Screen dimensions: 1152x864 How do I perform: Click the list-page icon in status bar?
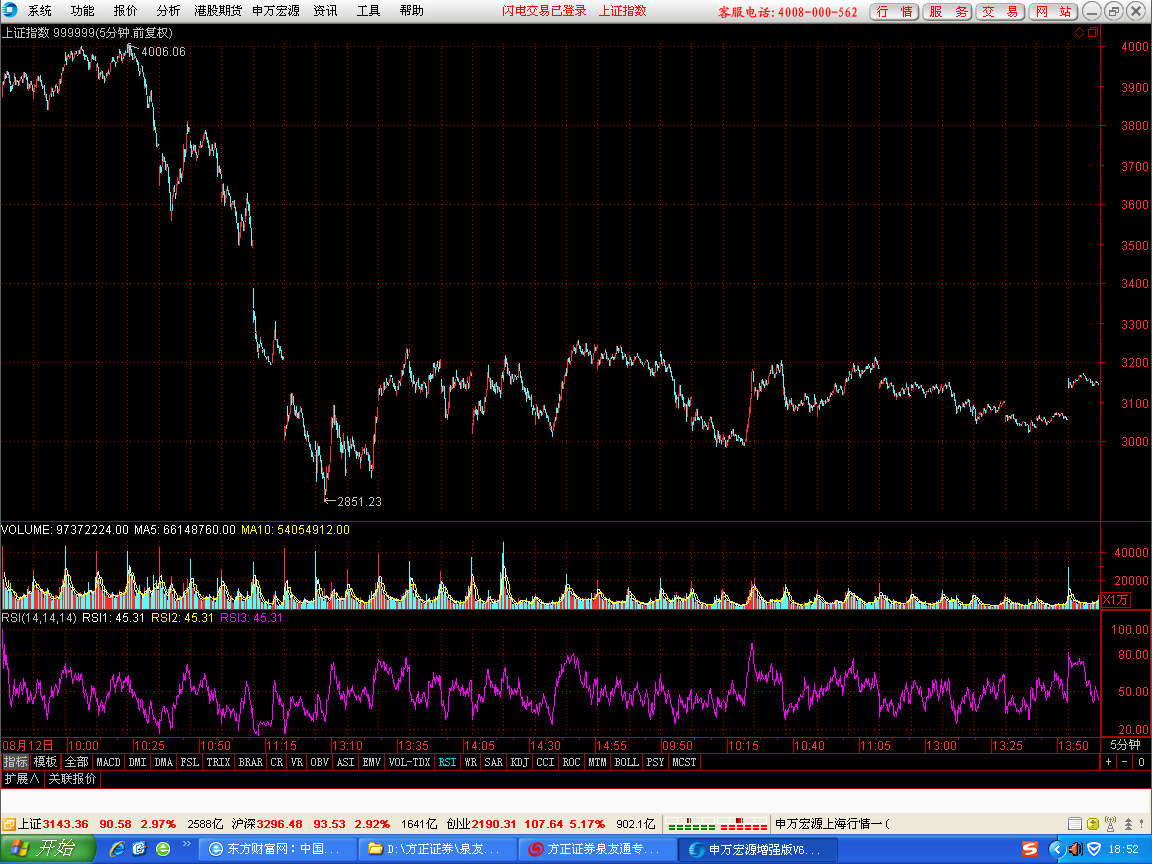coord(1074,824)
